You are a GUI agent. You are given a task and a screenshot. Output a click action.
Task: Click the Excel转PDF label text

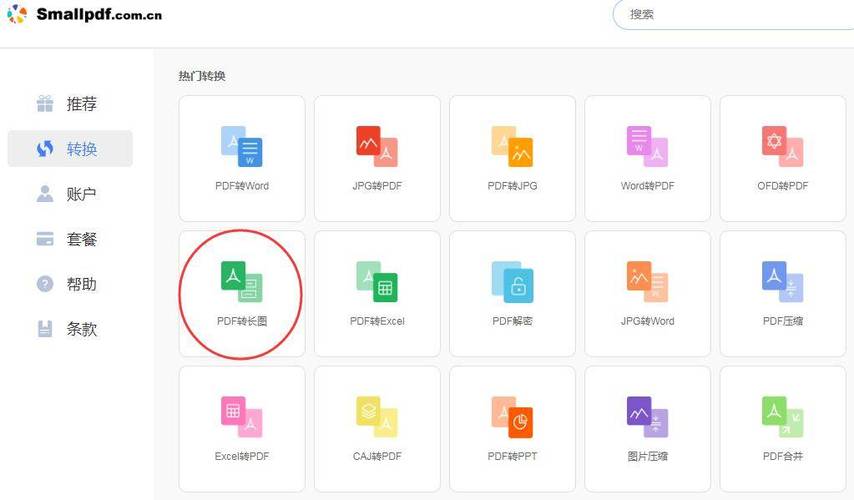click(242, 456)
